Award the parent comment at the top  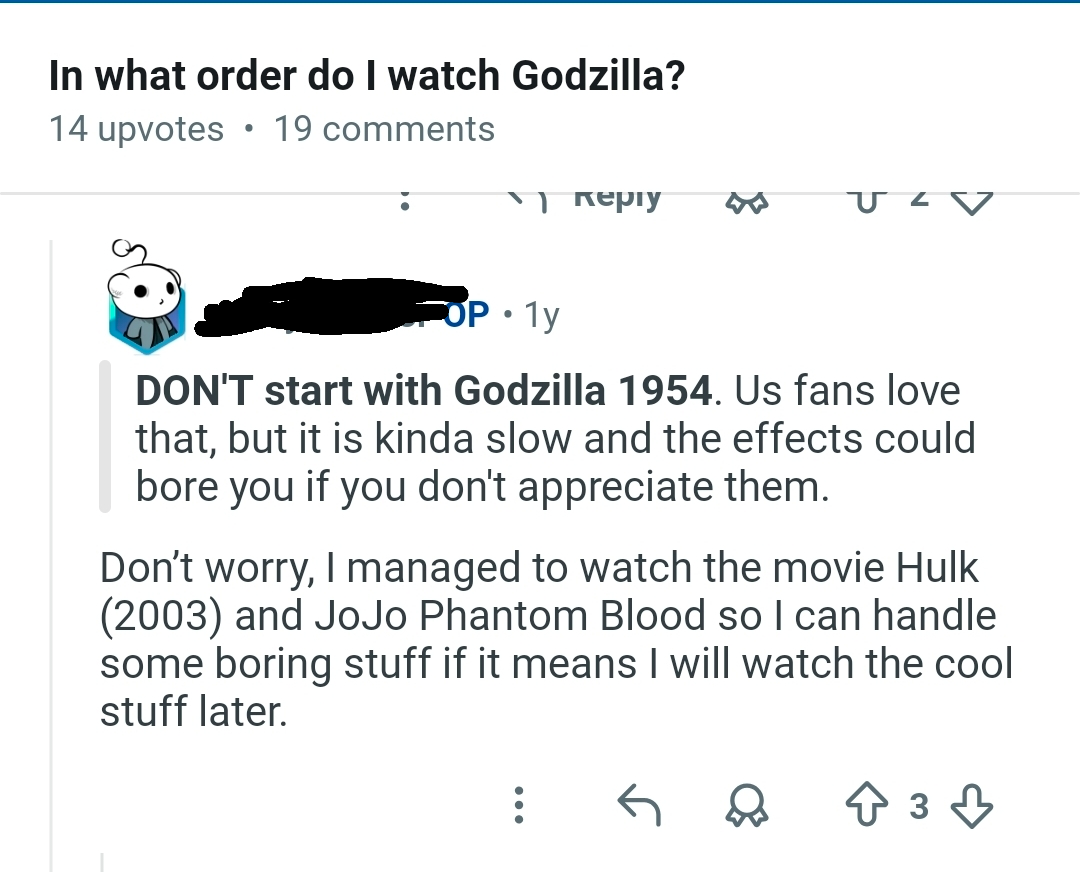click(x=744, y=201)
